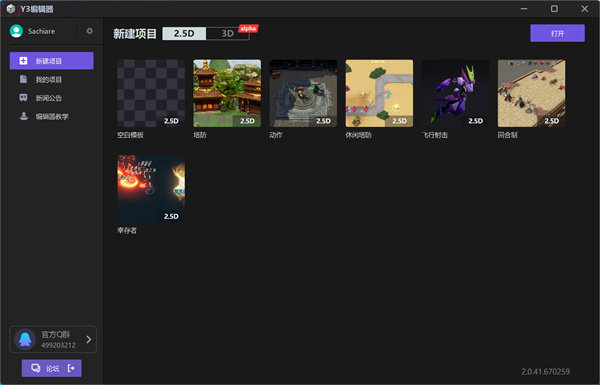The width and height of the screenshot is (600, 385).
Task: Click the purple 打开 button
Action: [x=557, y=33]
